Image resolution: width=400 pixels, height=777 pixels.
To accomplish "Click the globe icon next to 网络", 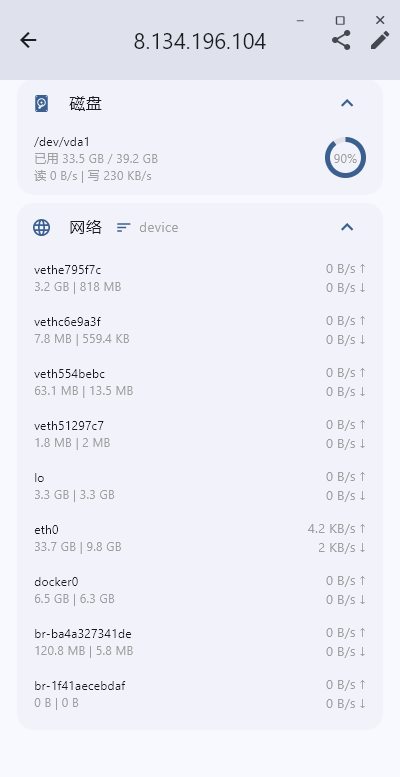I will coord(42,227).
